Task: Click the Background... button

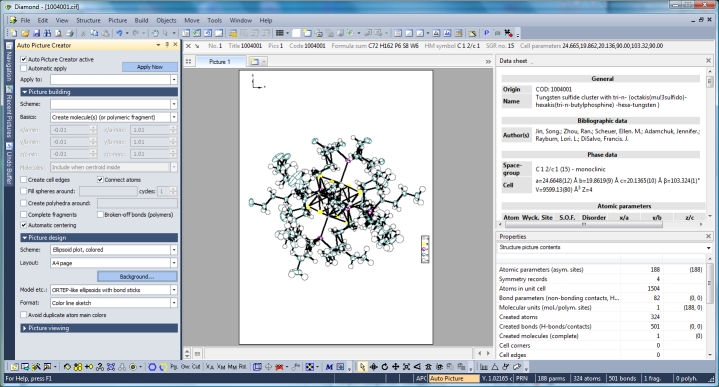Action: click(x=137, y=276)
